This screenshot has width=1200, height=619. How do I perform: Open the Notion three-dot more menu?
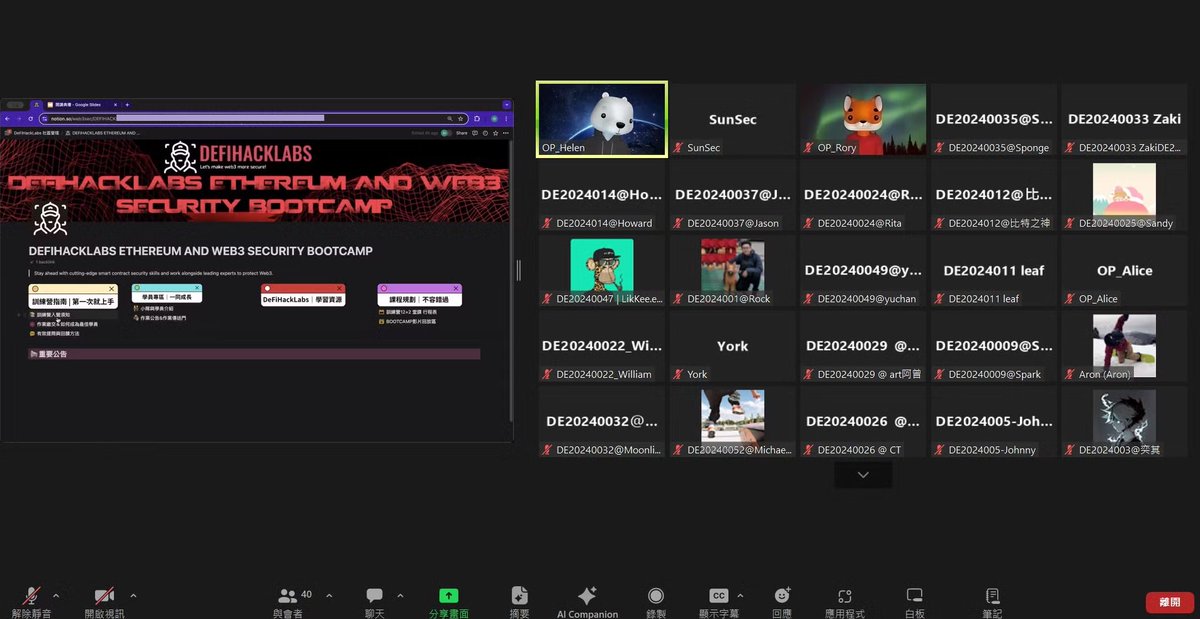[507, 133]
